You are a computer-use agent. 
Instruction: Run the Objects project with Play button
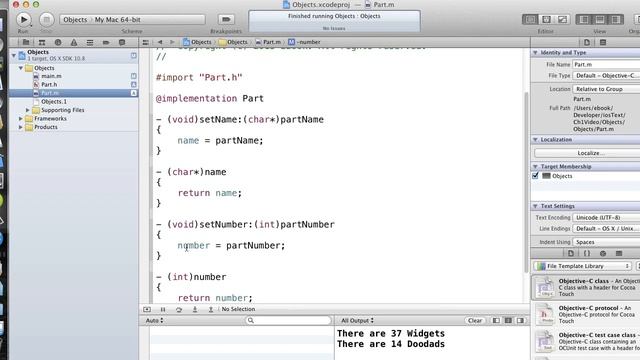click(x=24, y=19)
